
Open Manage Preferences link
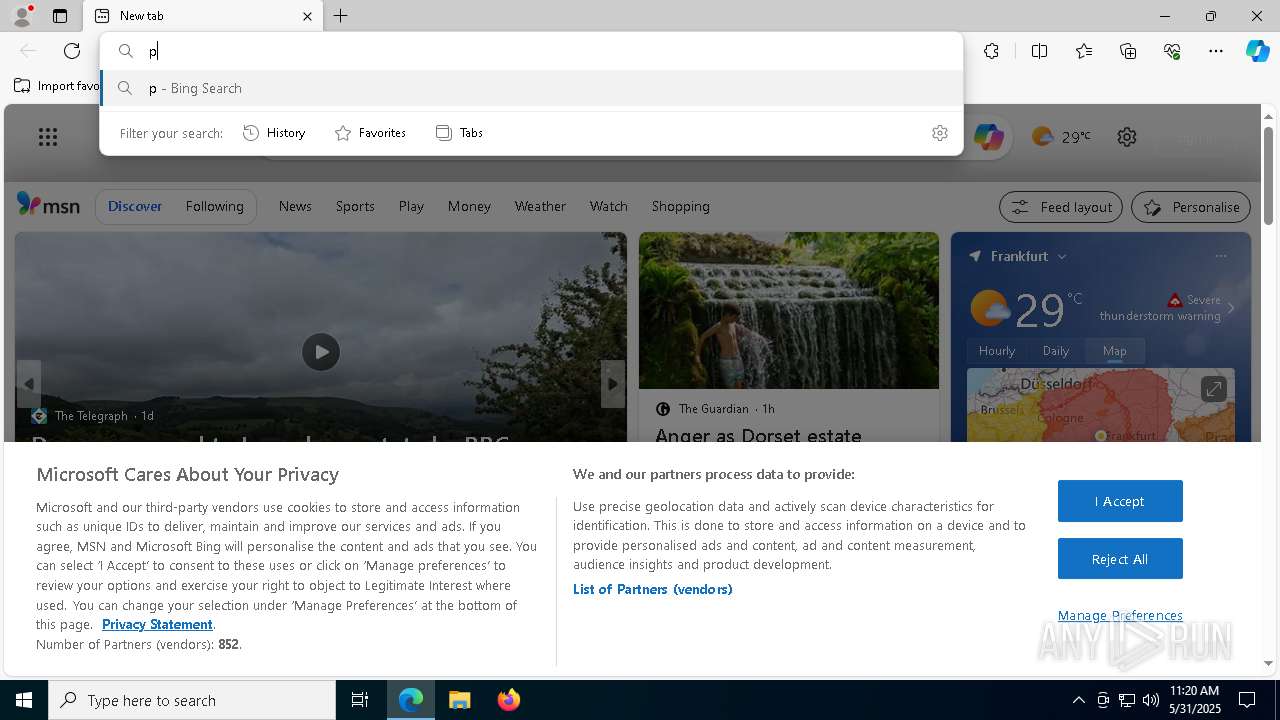coord(1120,615)
